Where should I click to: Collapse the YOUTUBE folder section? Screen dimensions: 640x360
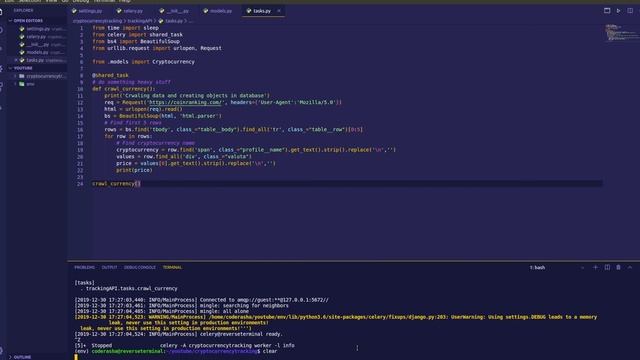point(22,68)
